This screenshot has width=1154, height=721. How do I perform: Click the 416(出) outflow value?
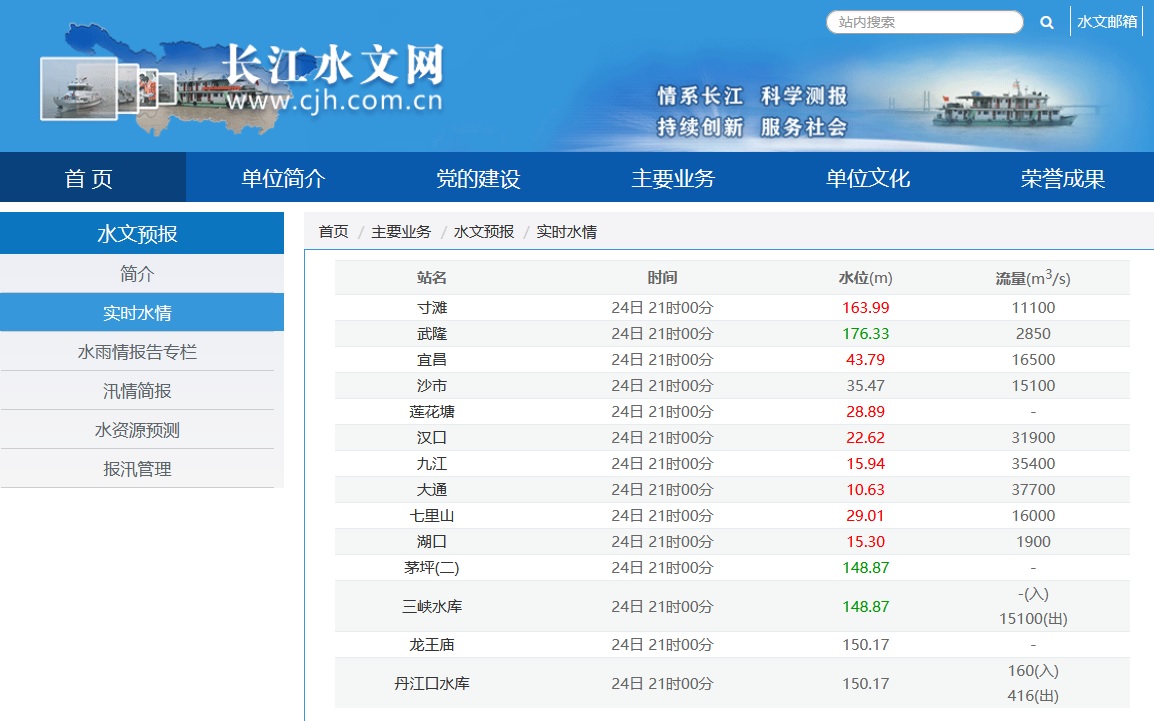(1033, 695)
